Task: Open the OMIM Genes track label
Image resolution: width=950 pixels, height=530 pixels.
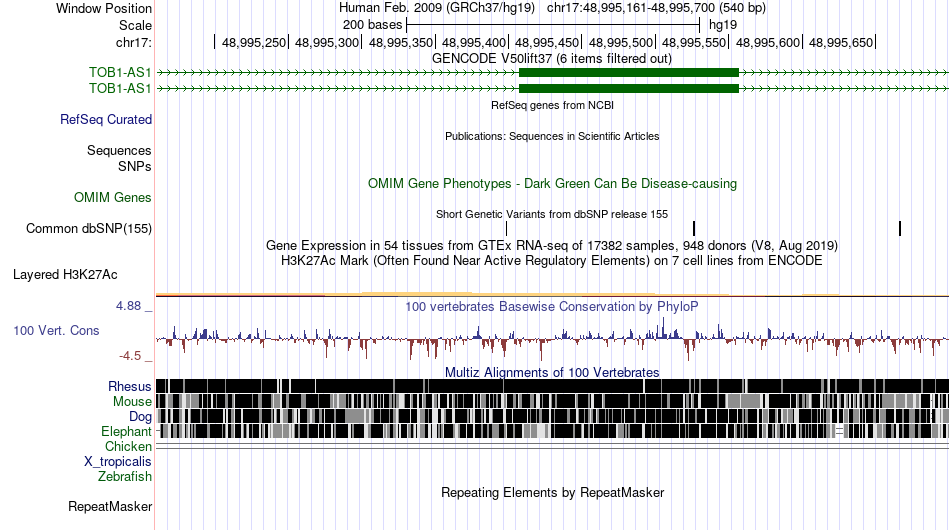Action: pyautogui.click(x=113, y=197)
